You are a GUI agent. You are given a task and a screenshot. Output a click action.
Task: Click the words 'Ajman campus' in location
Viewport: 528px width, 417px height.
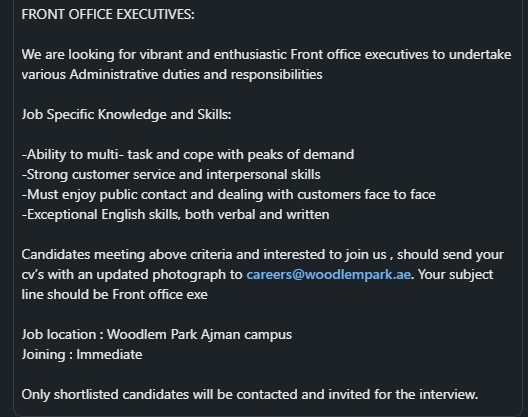pos(246,334)
